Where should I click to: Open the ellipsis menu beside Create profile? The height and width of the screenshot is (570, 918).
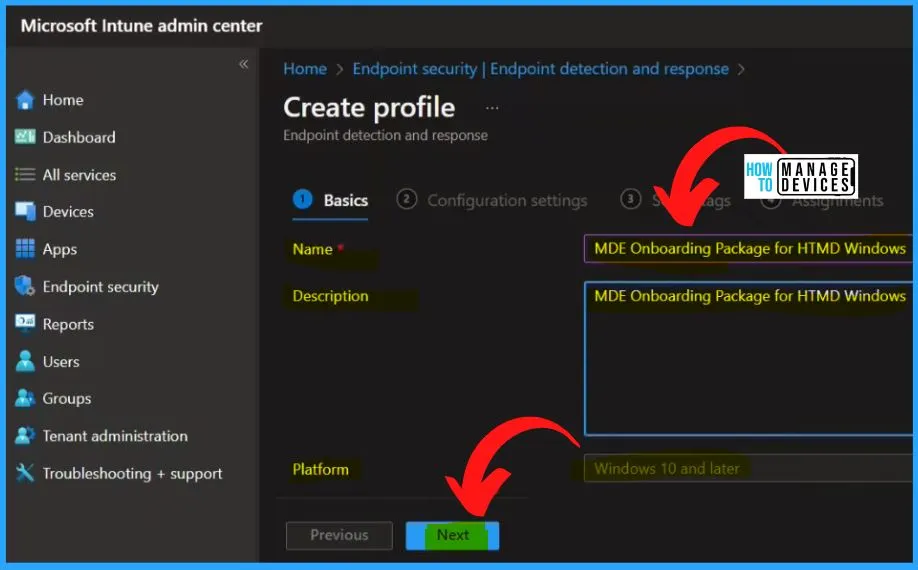[x=492, y=108]
